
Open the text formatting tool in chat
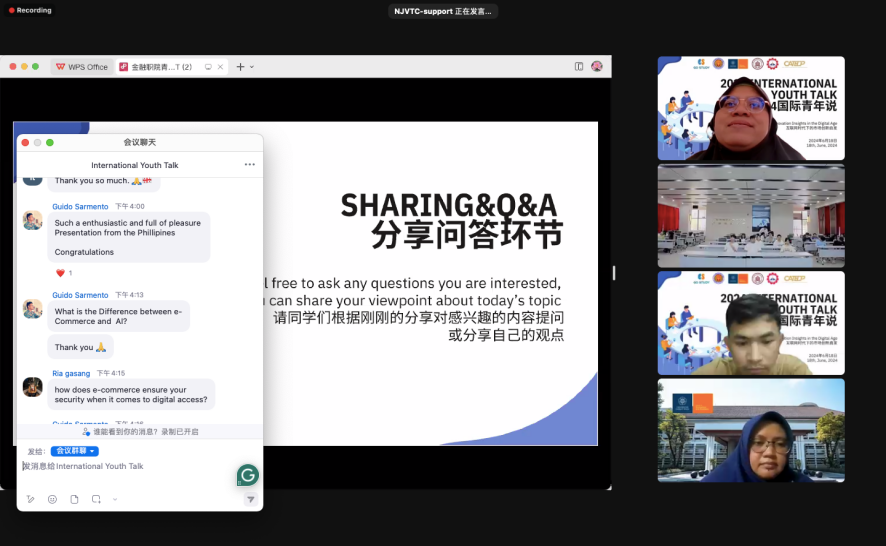[30, 499]
